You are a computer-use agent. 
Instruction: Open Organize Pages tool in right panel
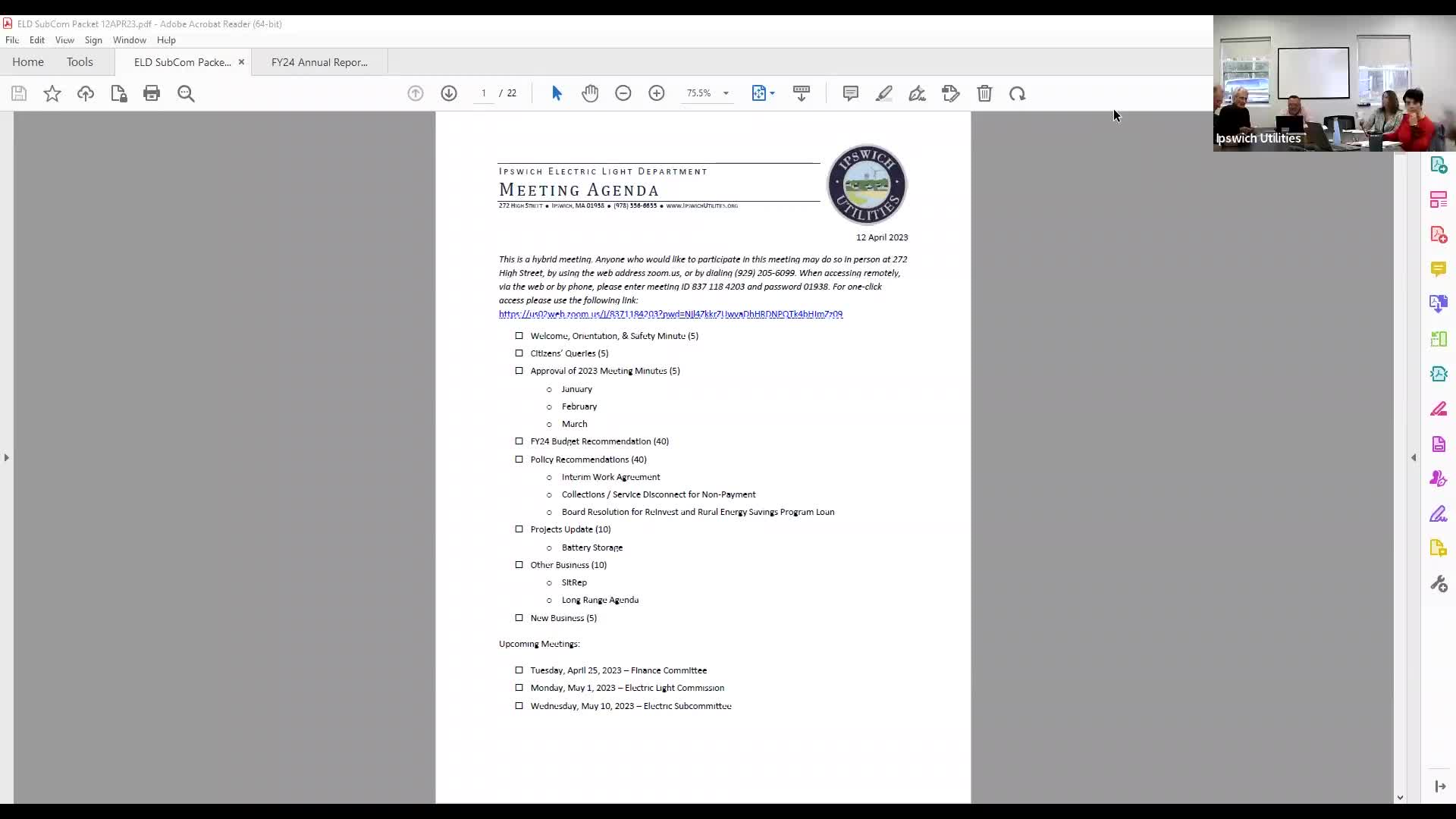pyautogui.click(x=1439, y=339)
